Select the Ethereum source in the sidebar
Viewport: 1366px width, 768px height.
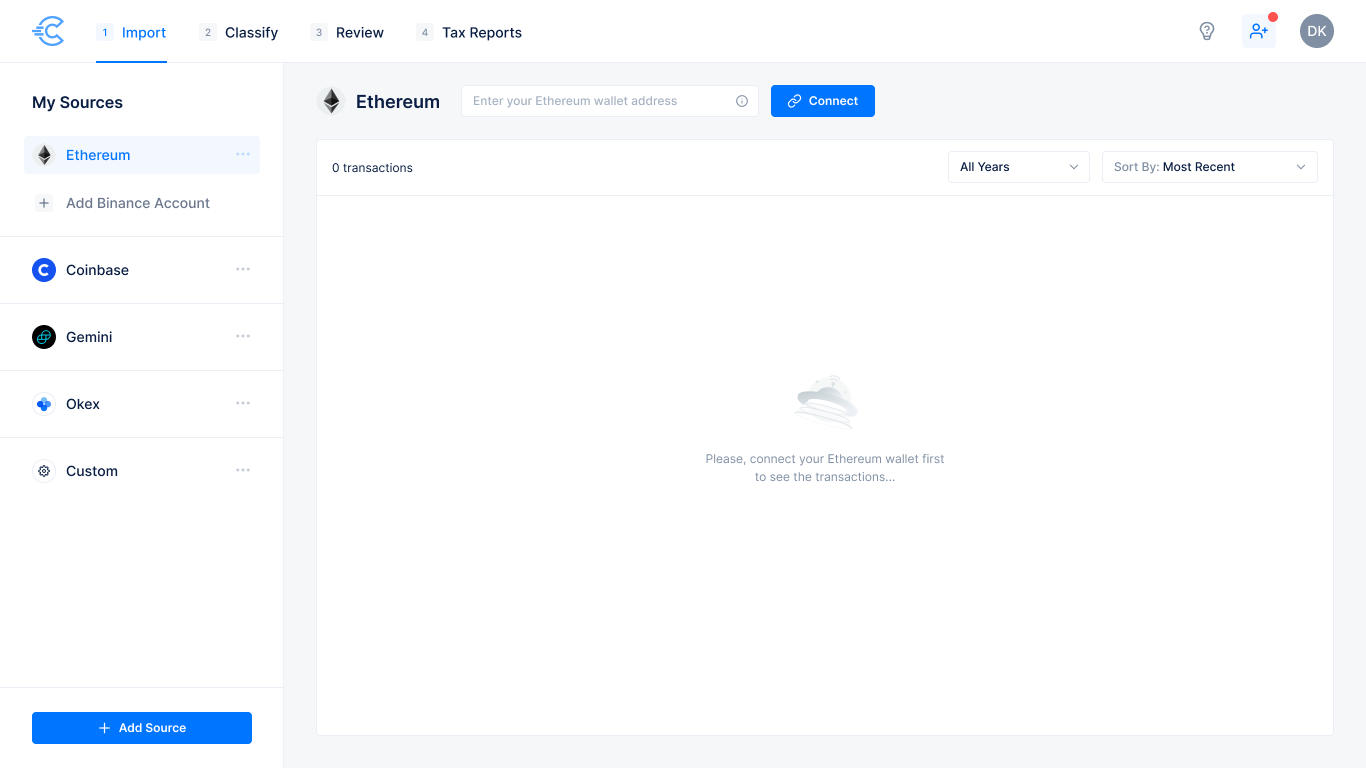(x=98, y=155)
